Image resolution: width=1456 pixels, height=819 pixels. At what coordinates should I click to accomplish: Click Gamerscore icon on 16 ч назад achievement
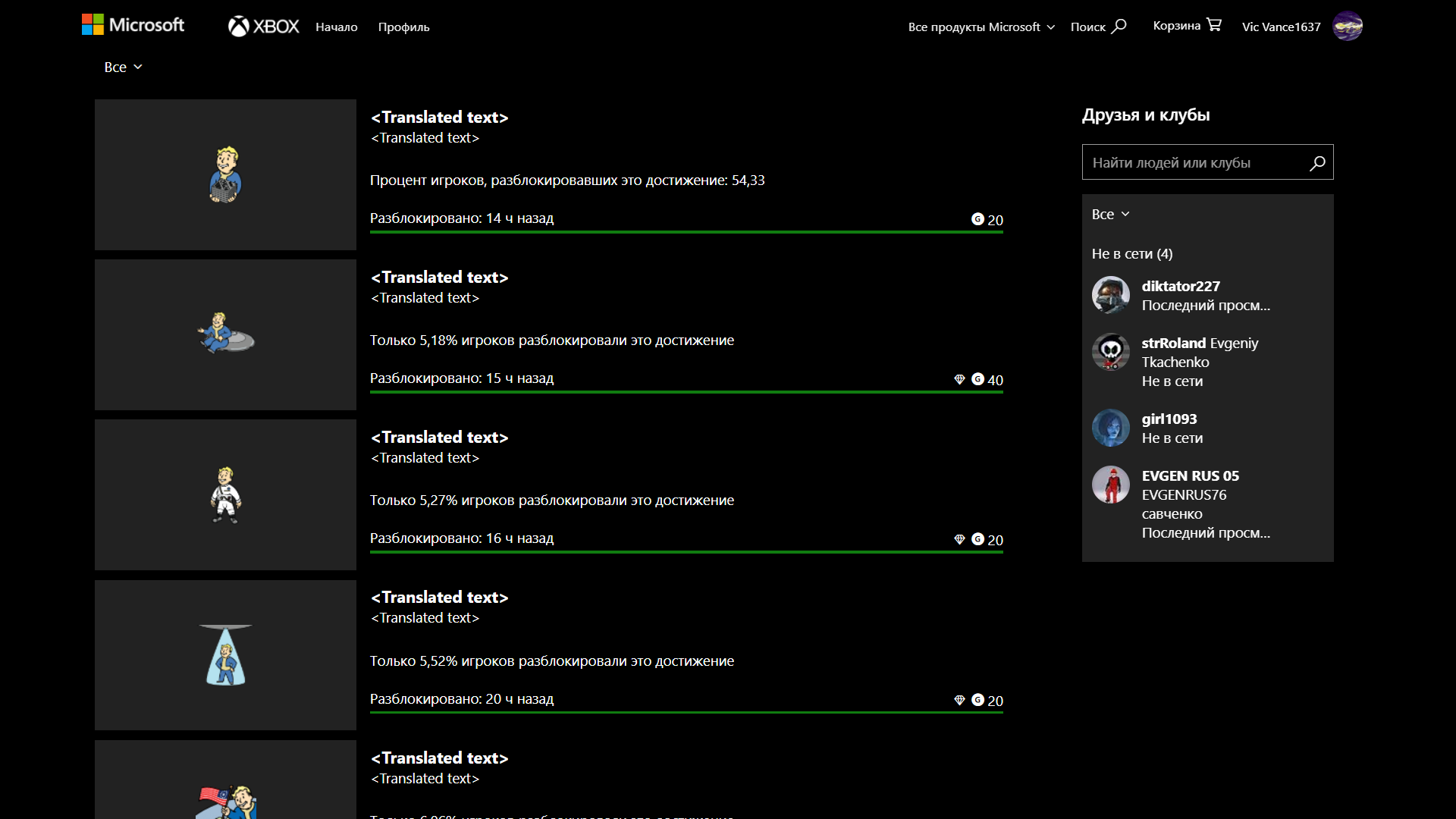(977, 539)
